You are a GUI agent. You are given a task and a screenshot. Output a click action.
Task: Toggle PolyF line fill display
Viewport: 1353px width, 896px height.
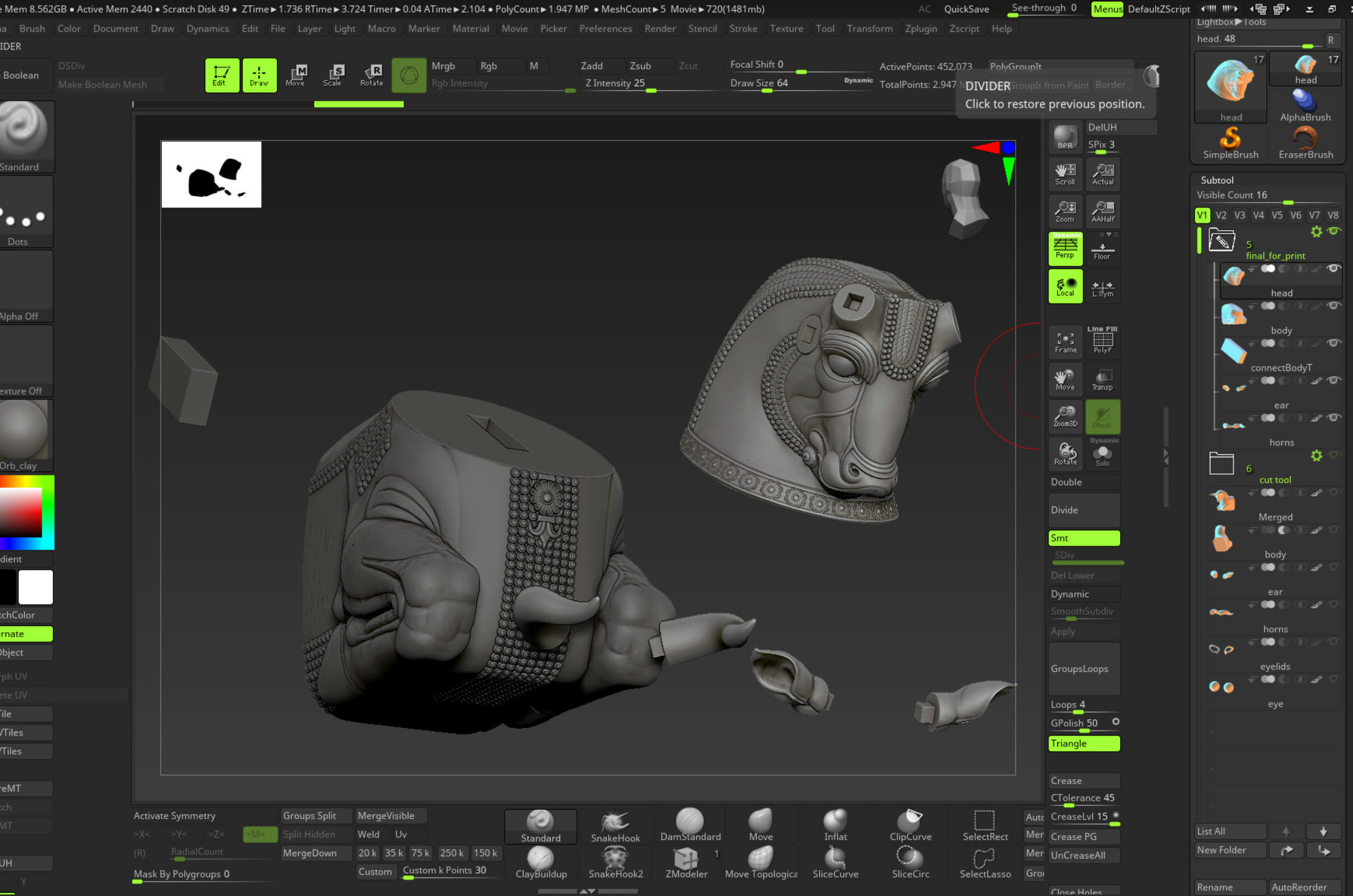(1102, 342)
